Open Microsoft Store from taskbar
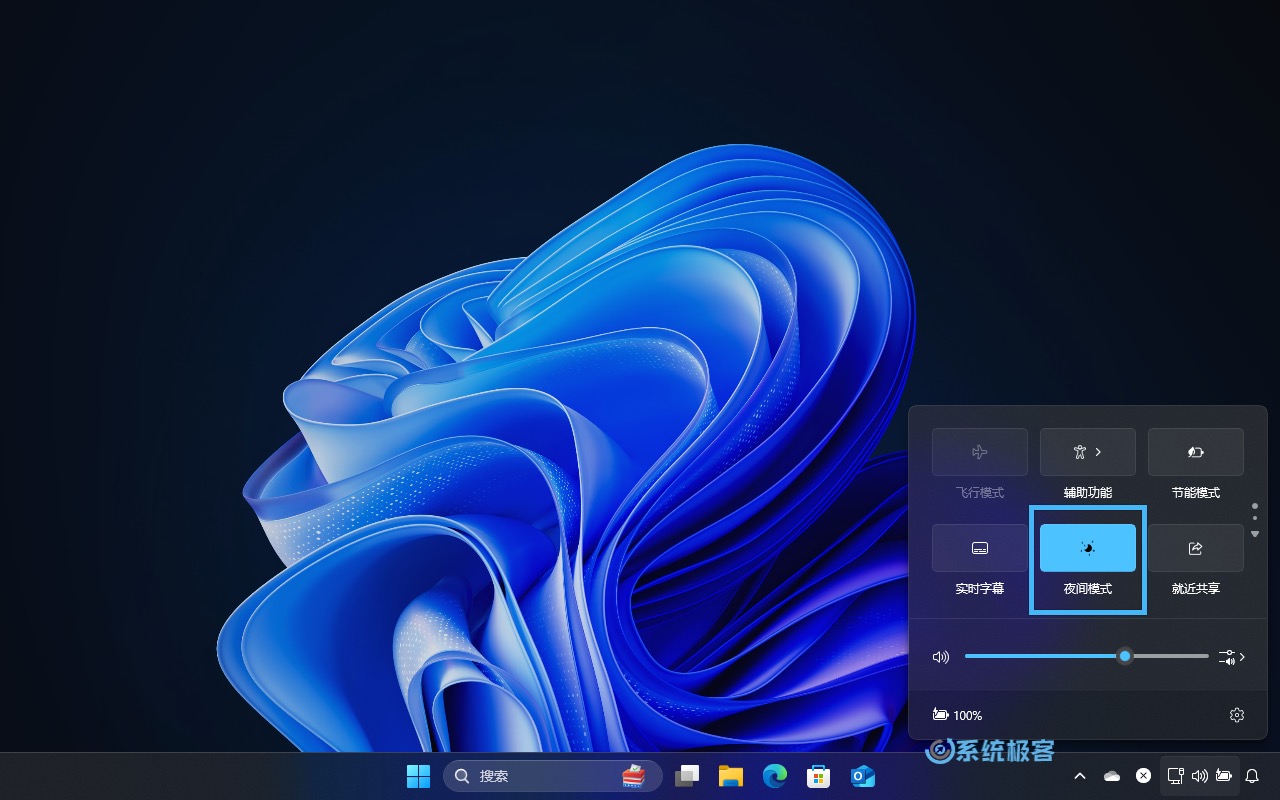The height and width of the screenshot is (800, 1280). point(819,776)
